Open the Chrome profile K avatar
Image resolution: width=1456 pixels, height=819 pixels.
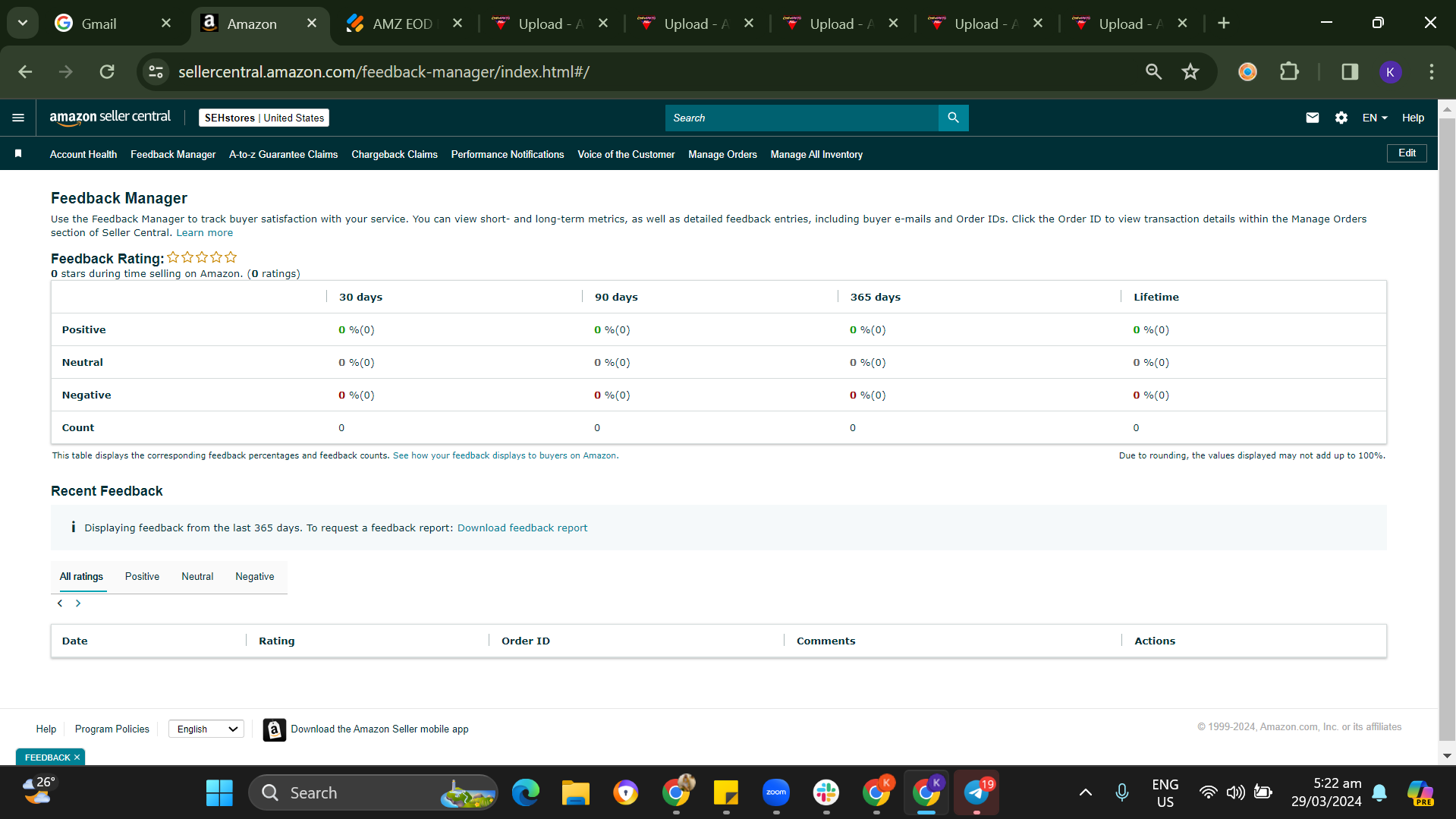(x=1390, y=72)
